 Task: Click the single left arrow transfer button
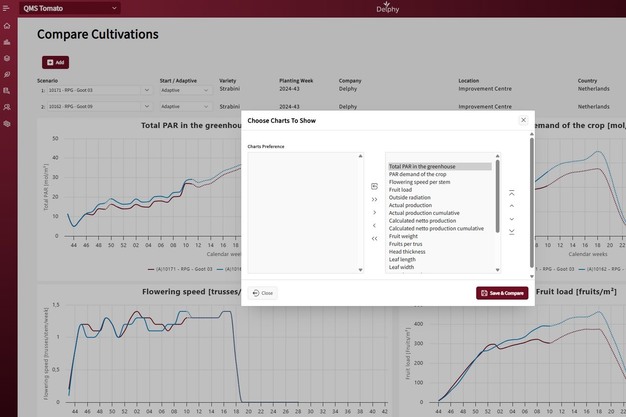pyautogui.click(x=374, y=225)
